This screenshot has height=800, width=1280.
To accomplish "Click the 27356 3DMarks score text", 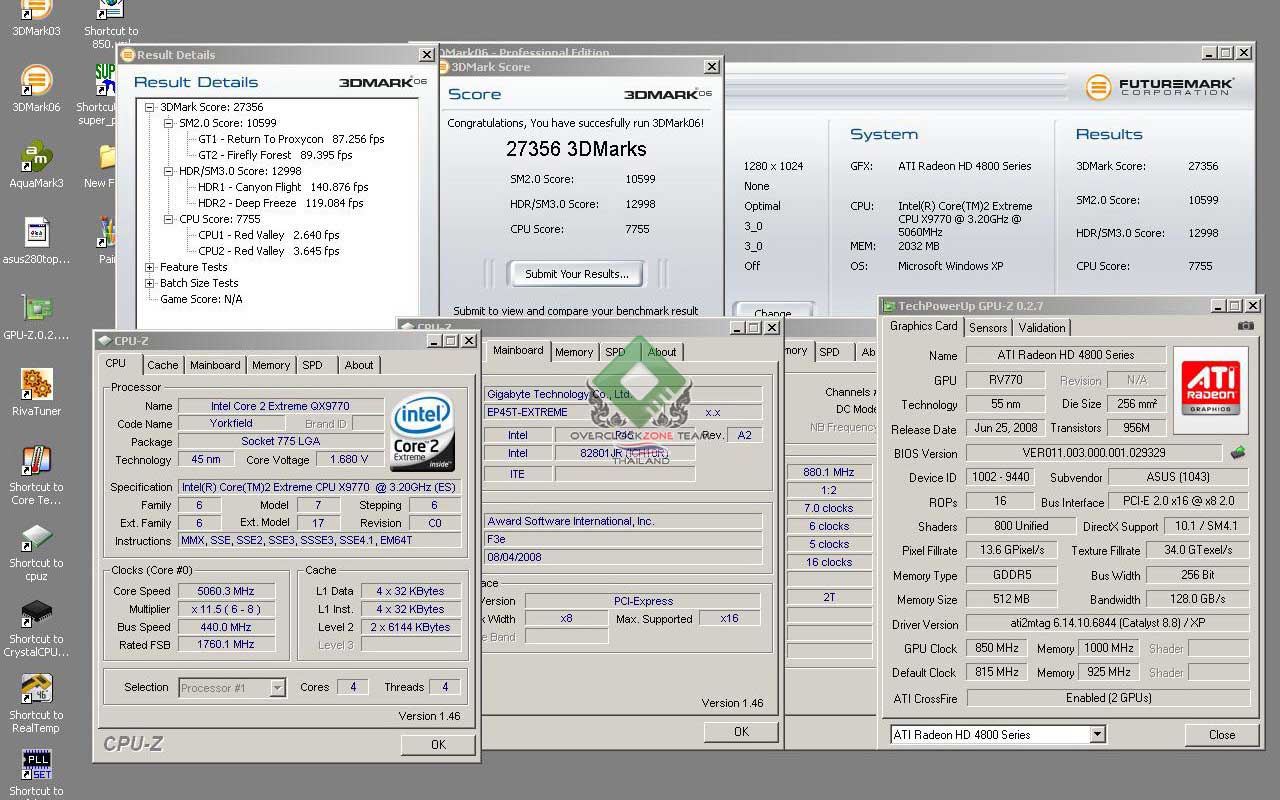I will pyautogui.click(x=576, y=149).
